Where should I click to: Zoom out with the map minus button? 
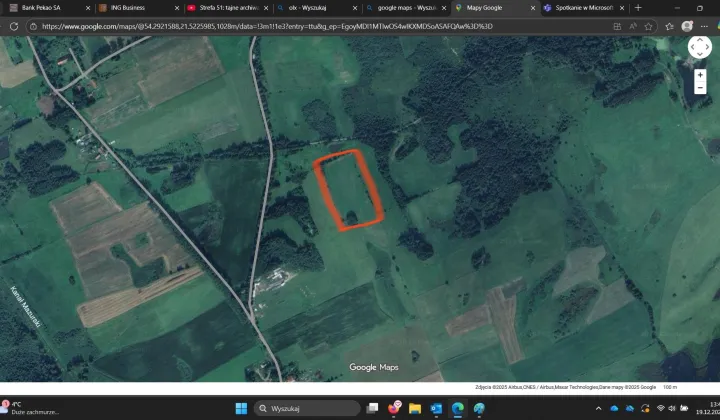point(700,88)
